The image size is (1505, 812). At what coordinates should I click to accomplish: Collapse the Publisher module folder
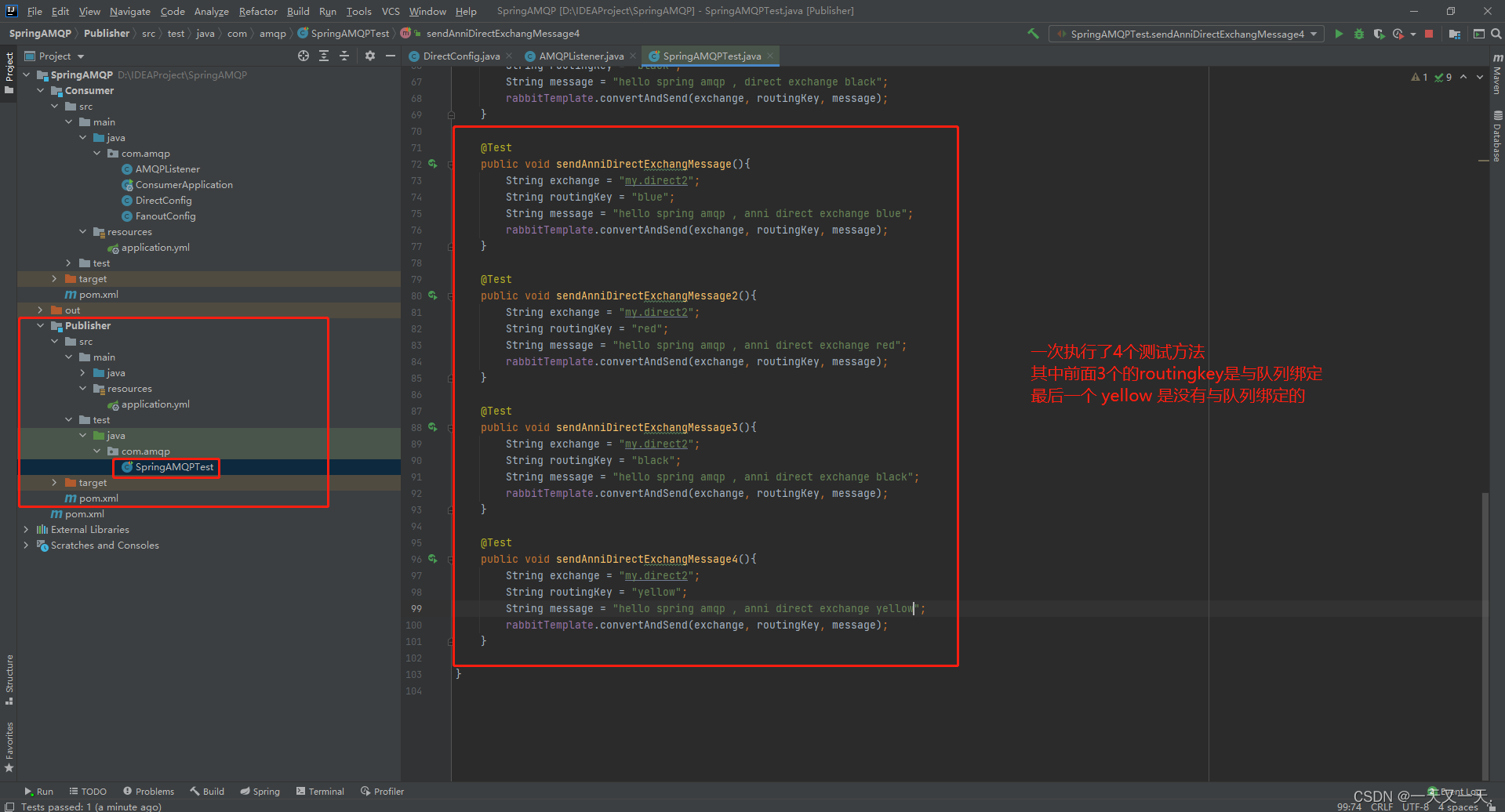click(x=41, y=326)
